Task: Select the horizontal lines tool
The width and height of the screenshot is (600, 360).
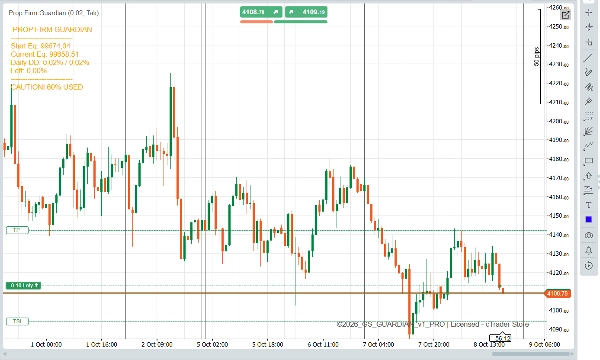Action: [589, 116]
